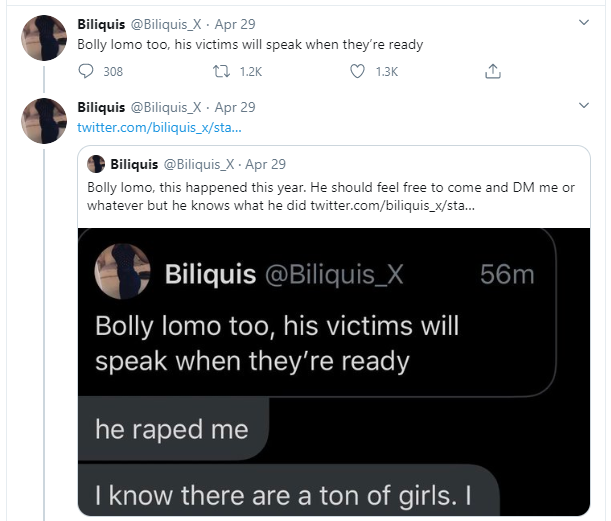Open the second tweet's blue twitter.com link
This screenshot has height=521, width=611.
point(159,127)
